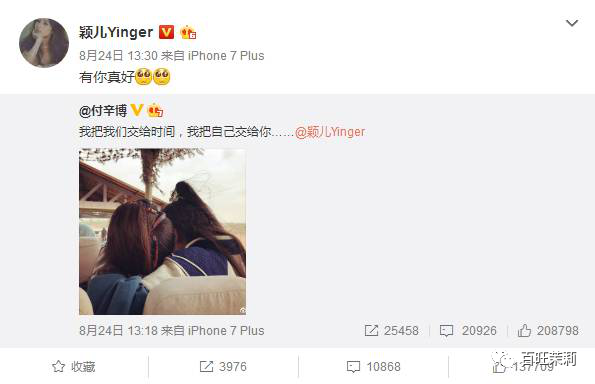Image resolution: width=595 pixels, height=384 pixels.
Task: Click the orange verified V badge beside Yinger
Action: pyautogui.click(x=166, y=32)
